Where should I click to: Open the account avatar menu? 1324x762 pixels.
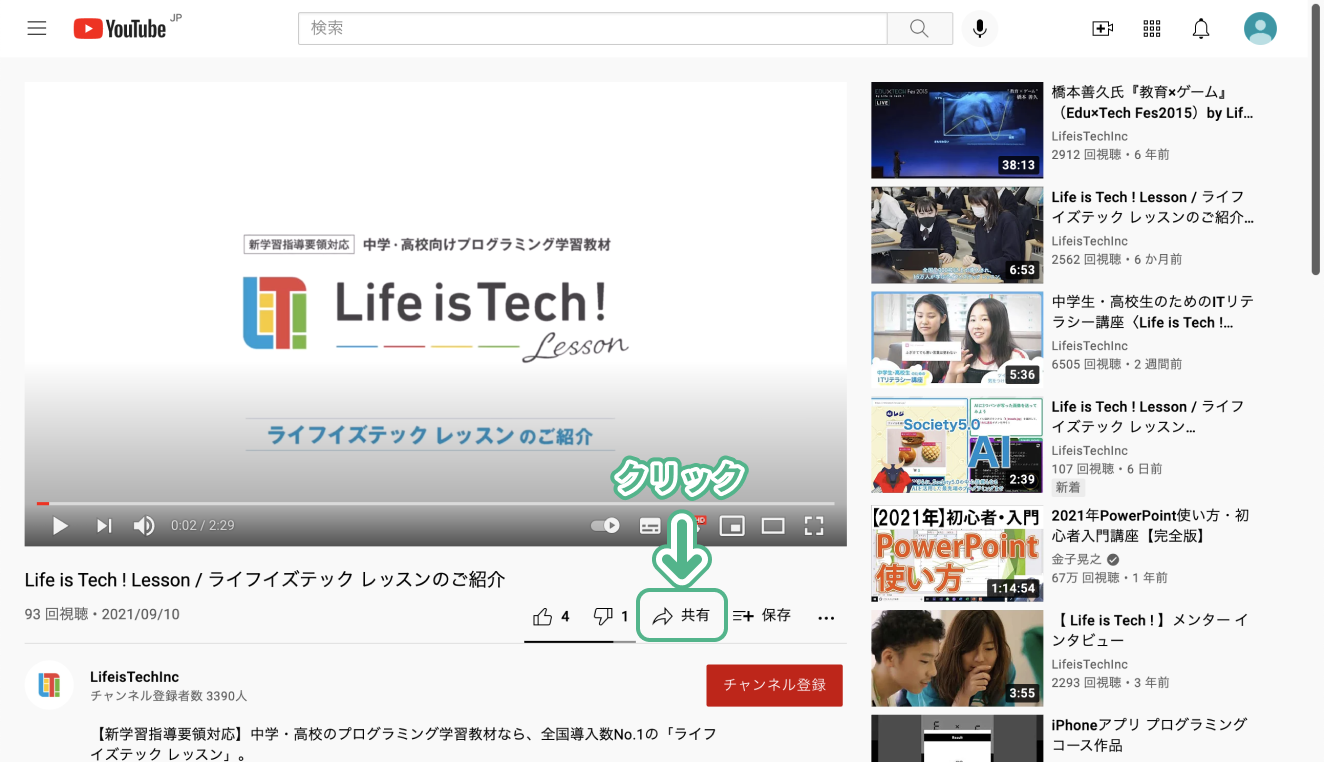click(x=1260, y=28)
